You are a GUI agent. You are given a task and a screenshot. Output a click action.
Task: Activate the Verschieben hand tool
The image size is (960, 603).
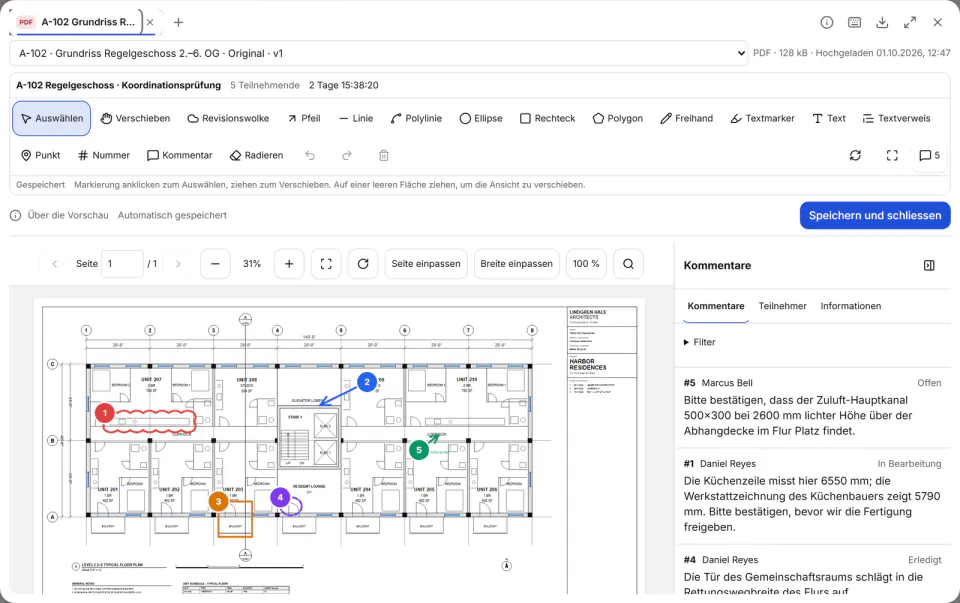(x=135, y=118)
